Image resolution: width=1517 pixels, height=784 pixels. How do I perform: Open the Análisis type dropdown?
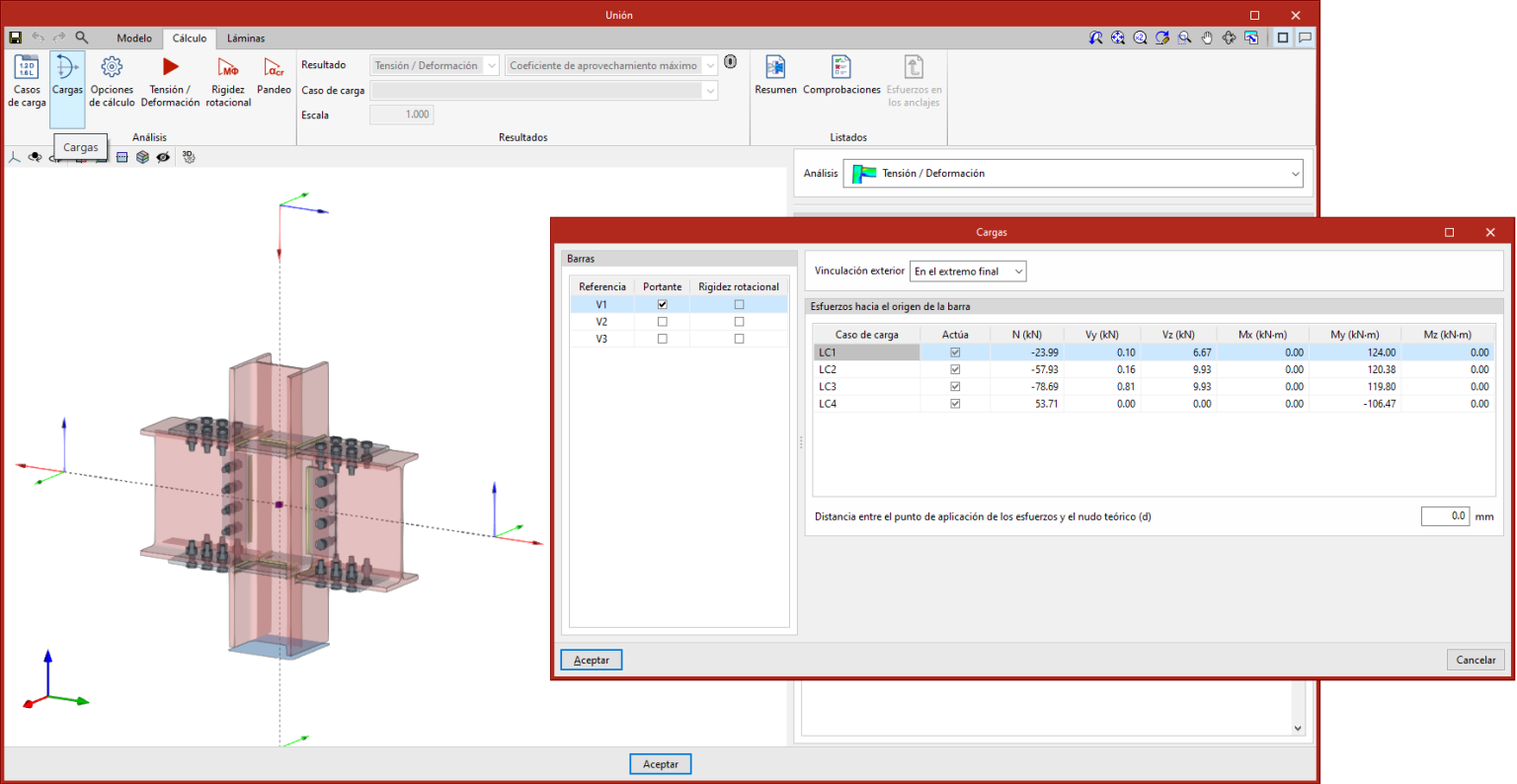tap(1073, 174)
